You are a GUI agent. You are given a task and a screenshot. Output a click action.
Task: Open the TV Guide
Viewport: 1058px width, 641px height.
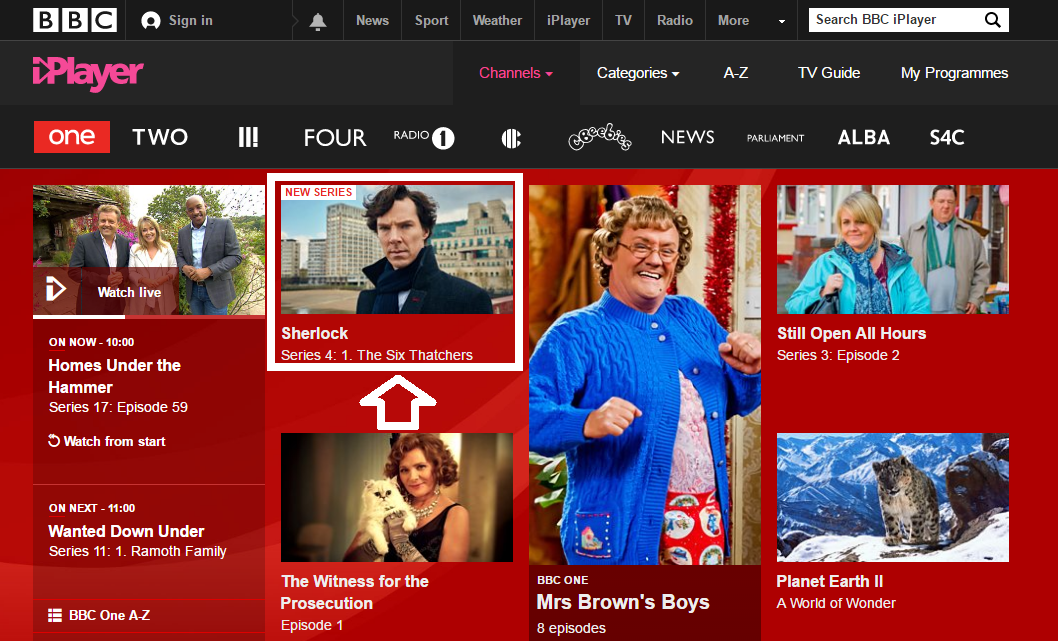tap(829, 73)
